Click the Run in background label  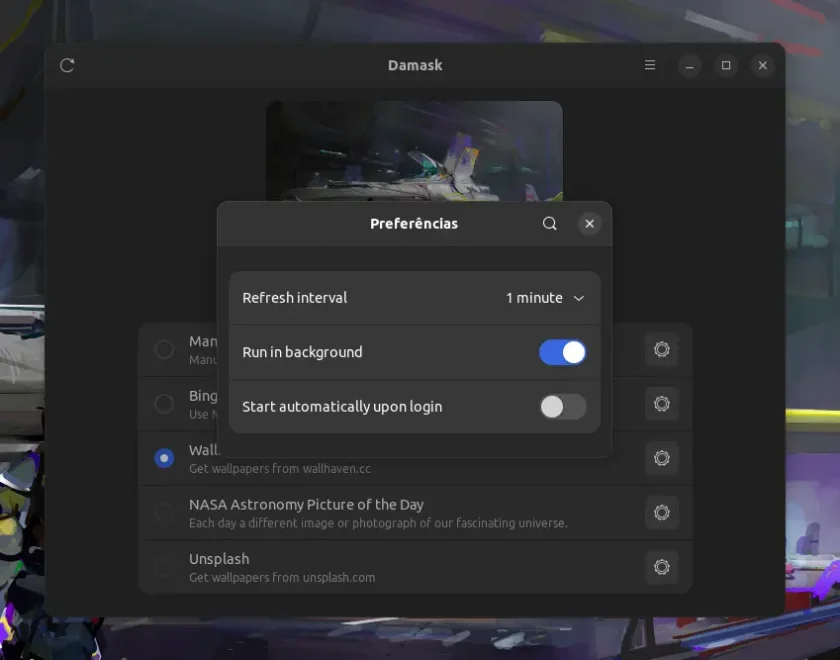click(x=302, y=352)
